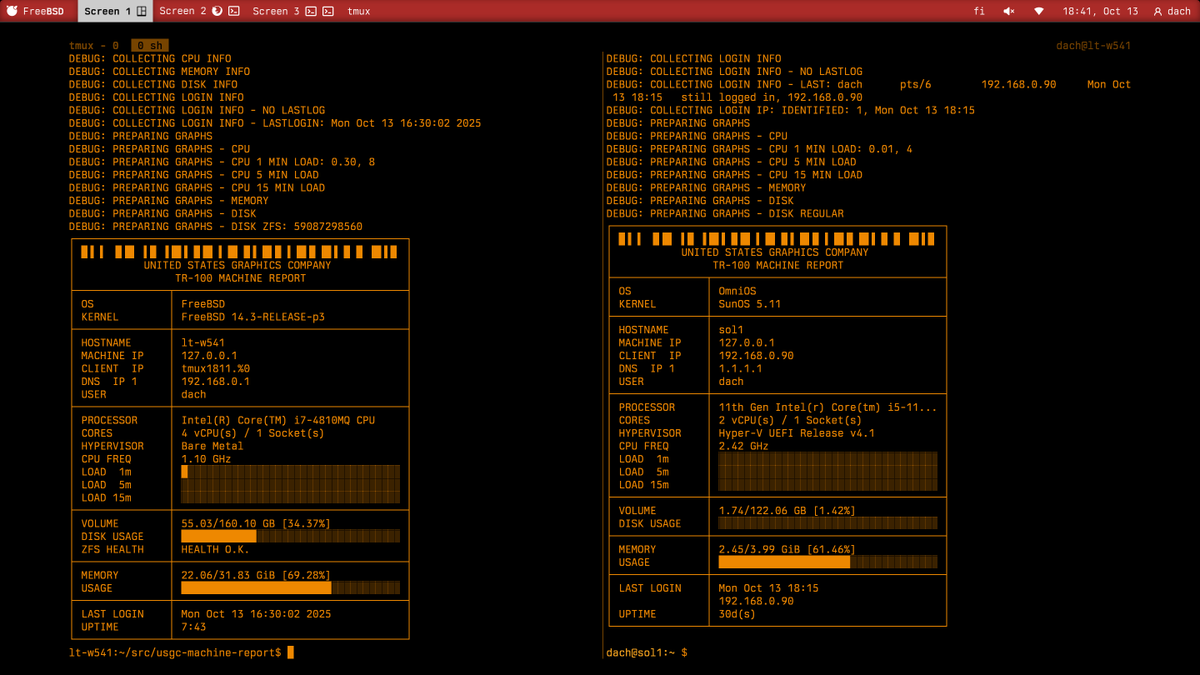Switch to Screen 2 workspace
This screenshot has width=1200, height=675.
click(x=199, y=11)
